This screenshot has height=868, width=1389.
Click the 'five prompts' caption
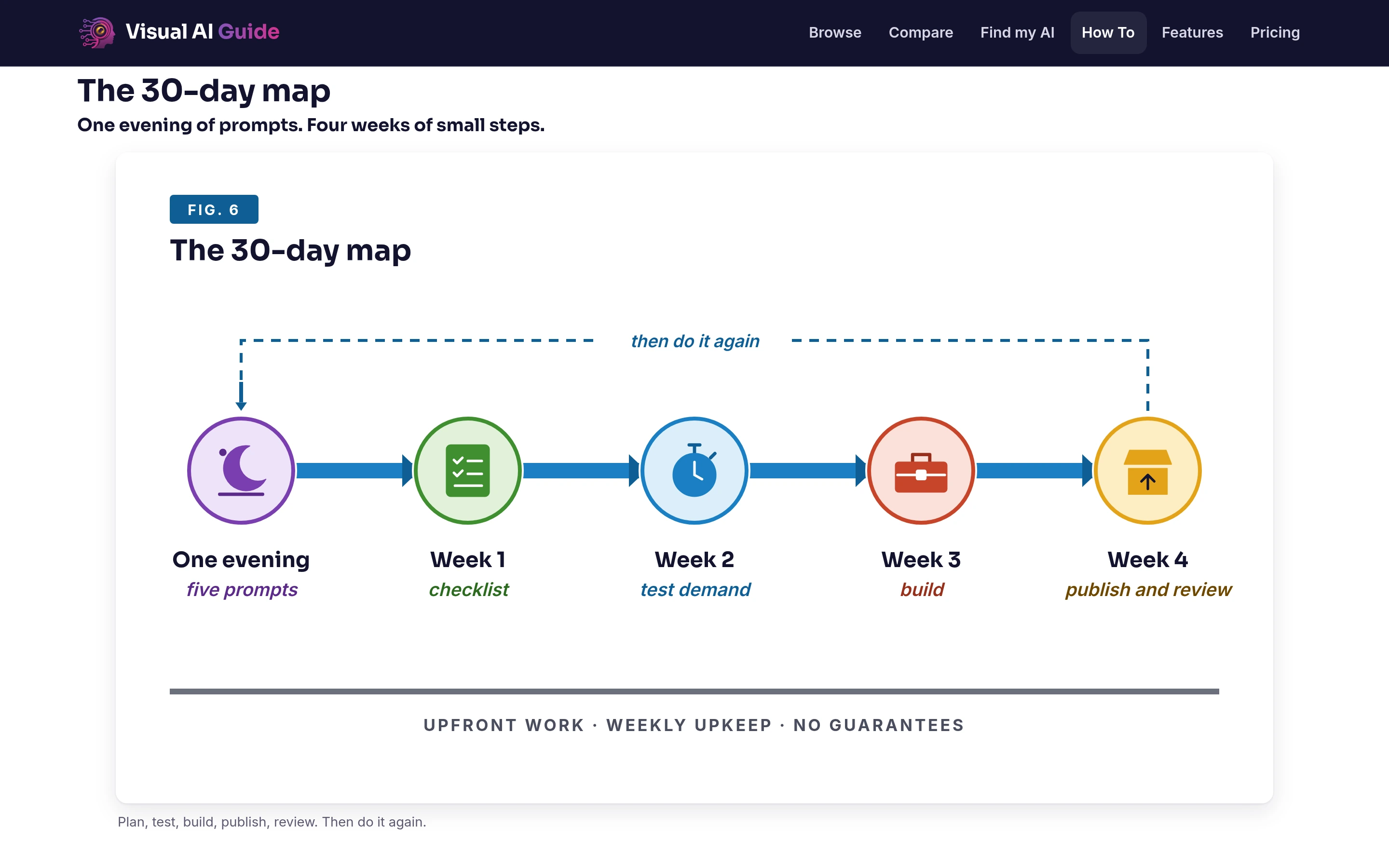pyautogui.click(x=242, y=590)
